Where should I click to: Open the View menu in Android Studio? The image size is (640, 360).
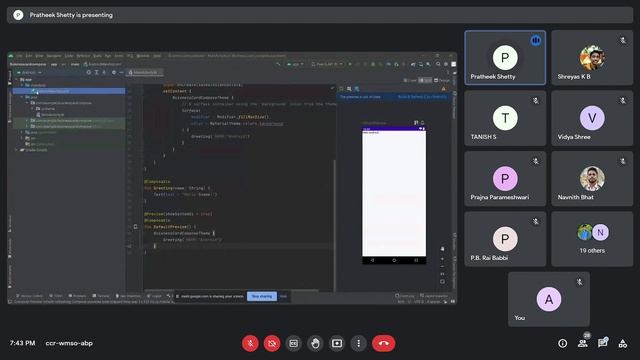[39, 56]
